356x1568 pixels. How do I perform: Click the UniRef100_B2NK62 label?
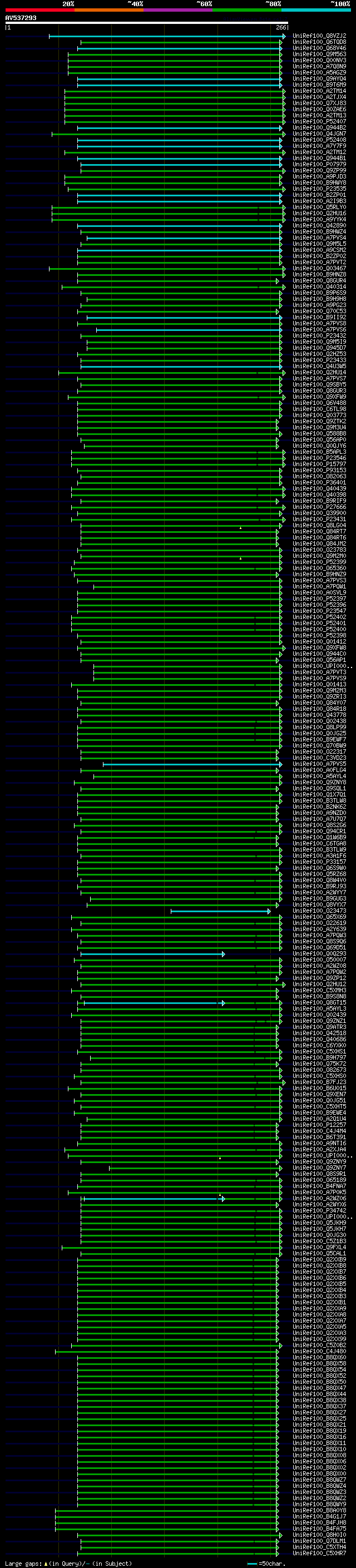coord(319,807)
